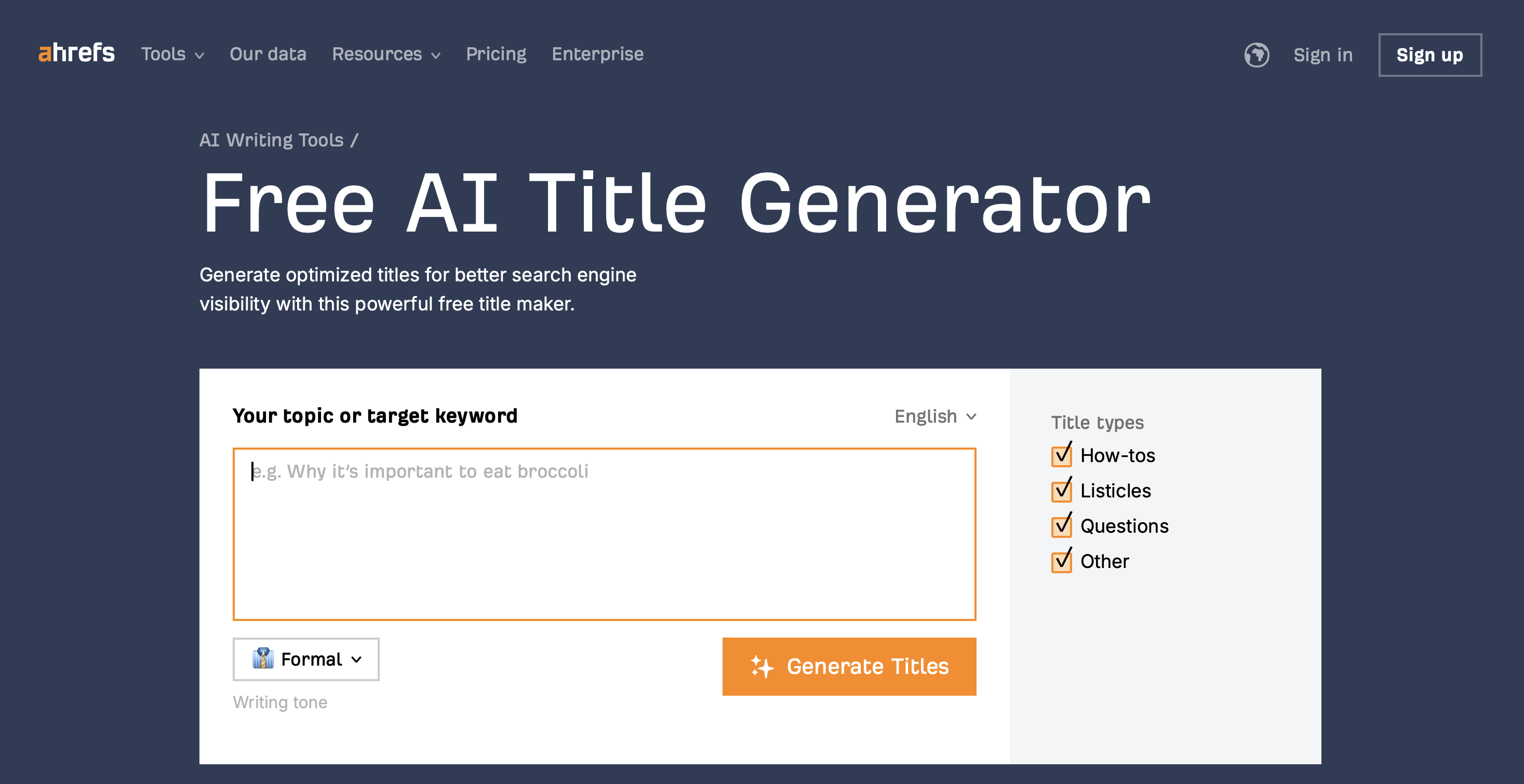1524x784 pixels.
Task: Open the Pricing page
Action: (x=496, y=55)
